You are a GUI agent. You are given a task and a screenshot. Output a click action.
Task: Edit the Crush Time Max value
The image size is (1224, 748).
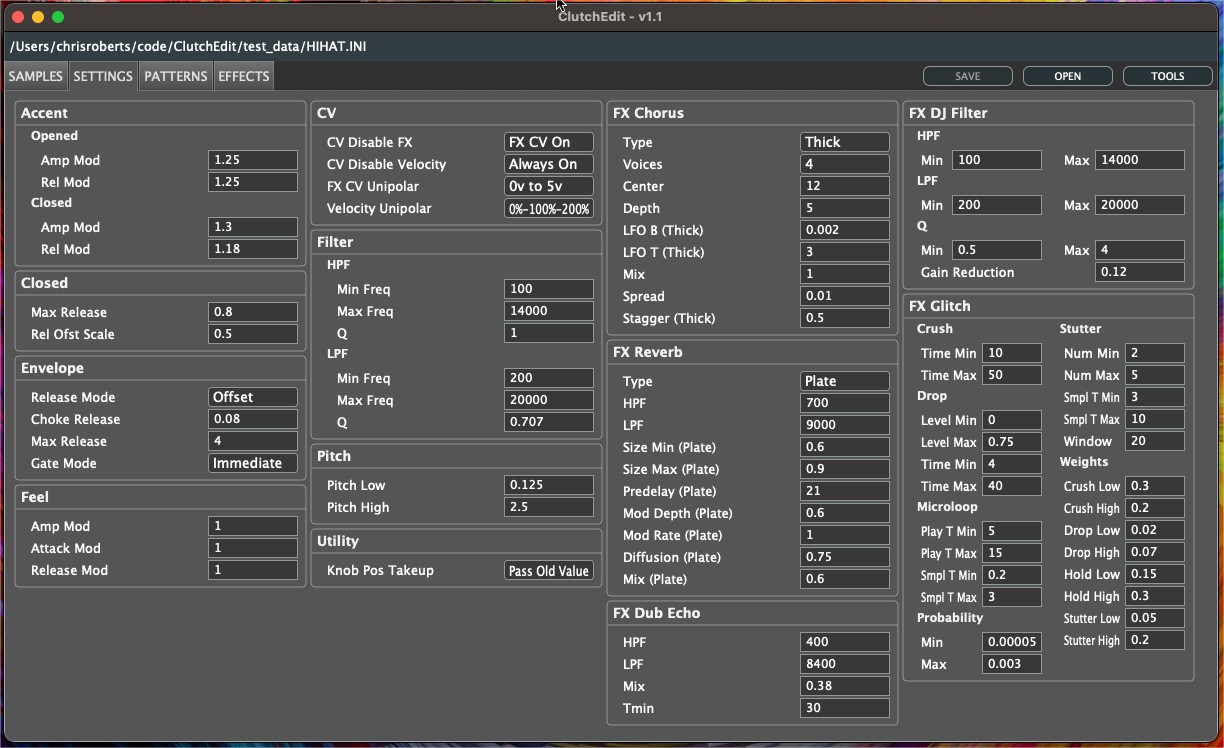point(1012,375)
